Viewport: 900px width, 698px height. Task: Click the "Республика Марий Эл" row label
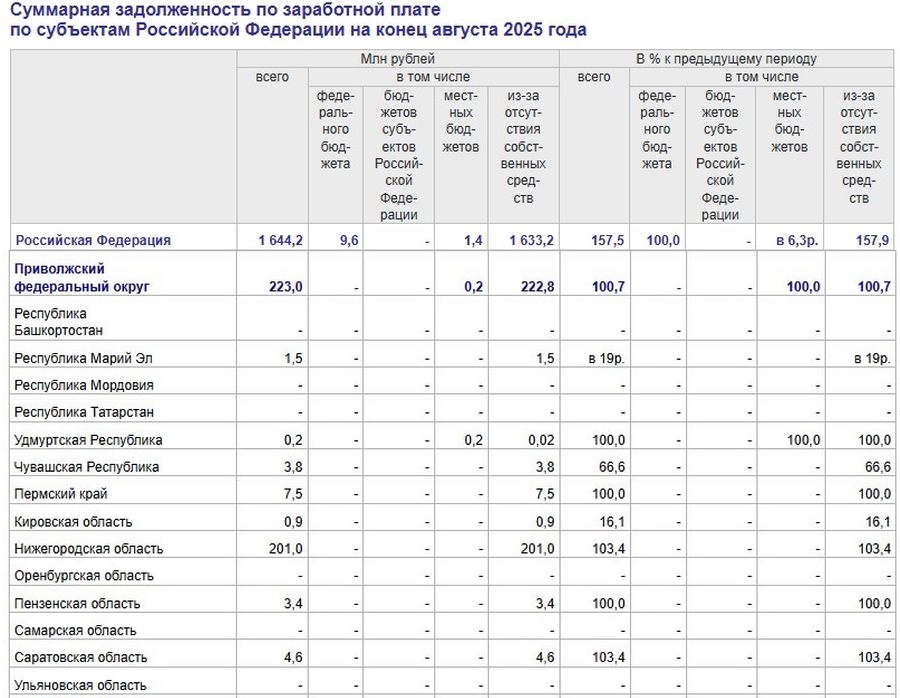coord(84,358)
